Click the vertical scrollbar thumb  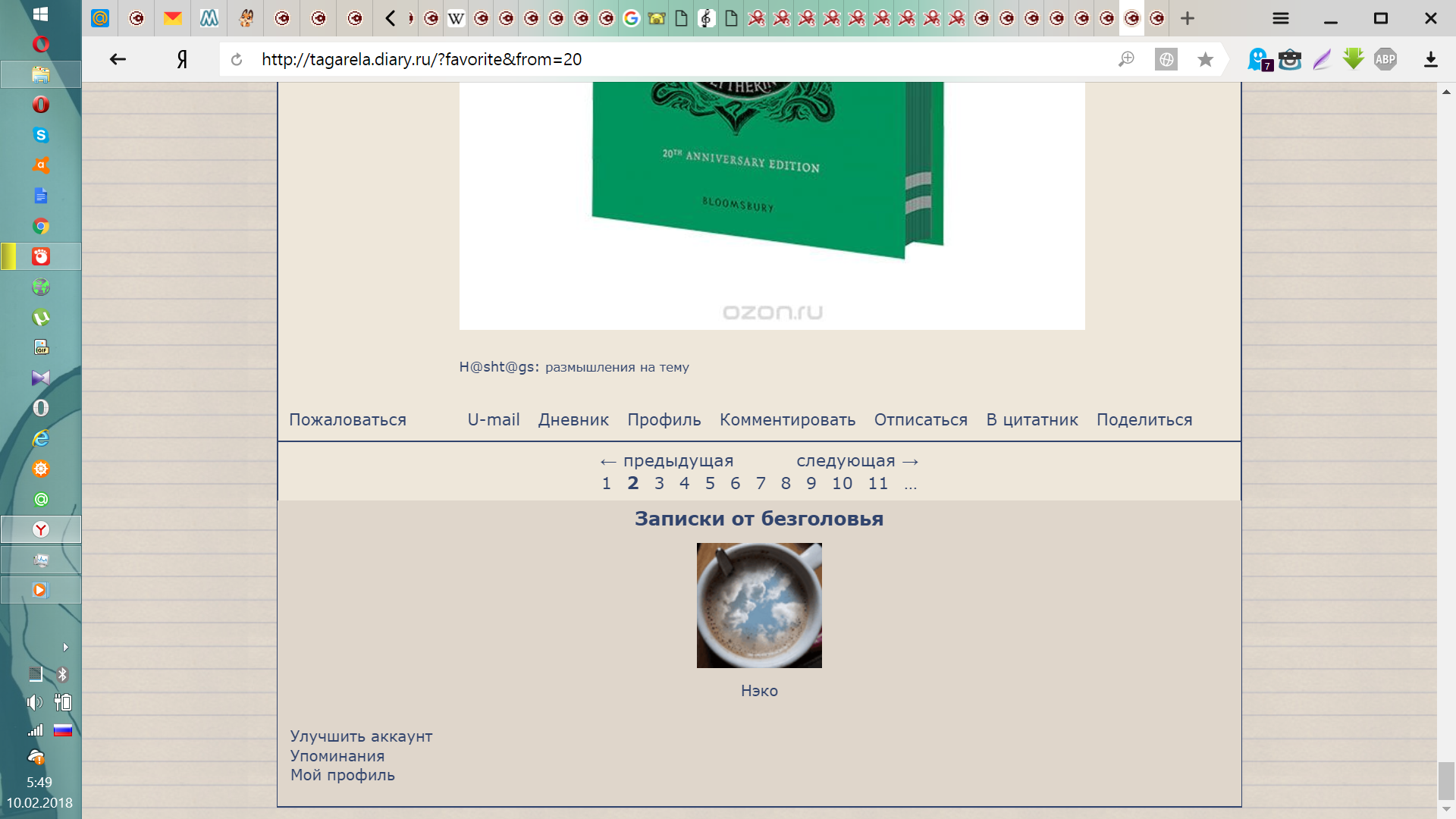tap(1446, 780)
